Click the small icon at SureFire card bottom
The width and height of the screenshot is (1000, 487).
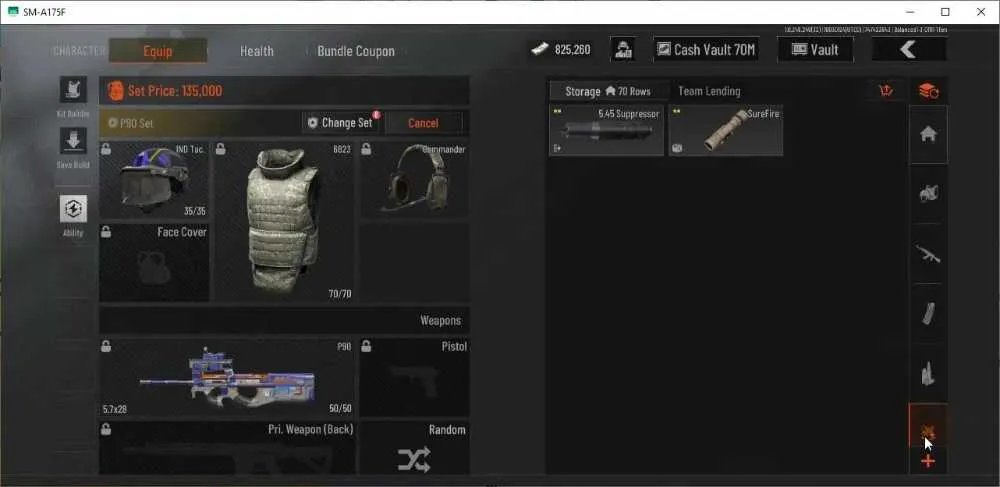tap(677, 149)
